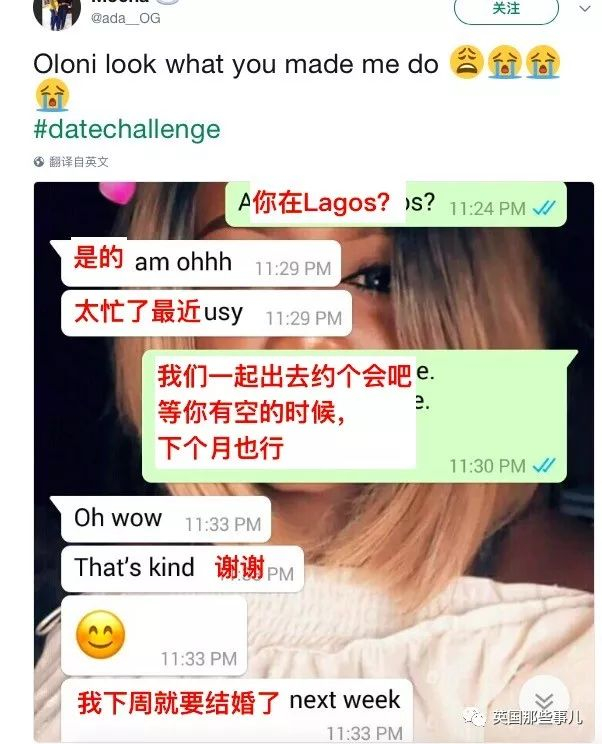Click the globe translation icon
The image size is (602, 744).
click(39, 162)
